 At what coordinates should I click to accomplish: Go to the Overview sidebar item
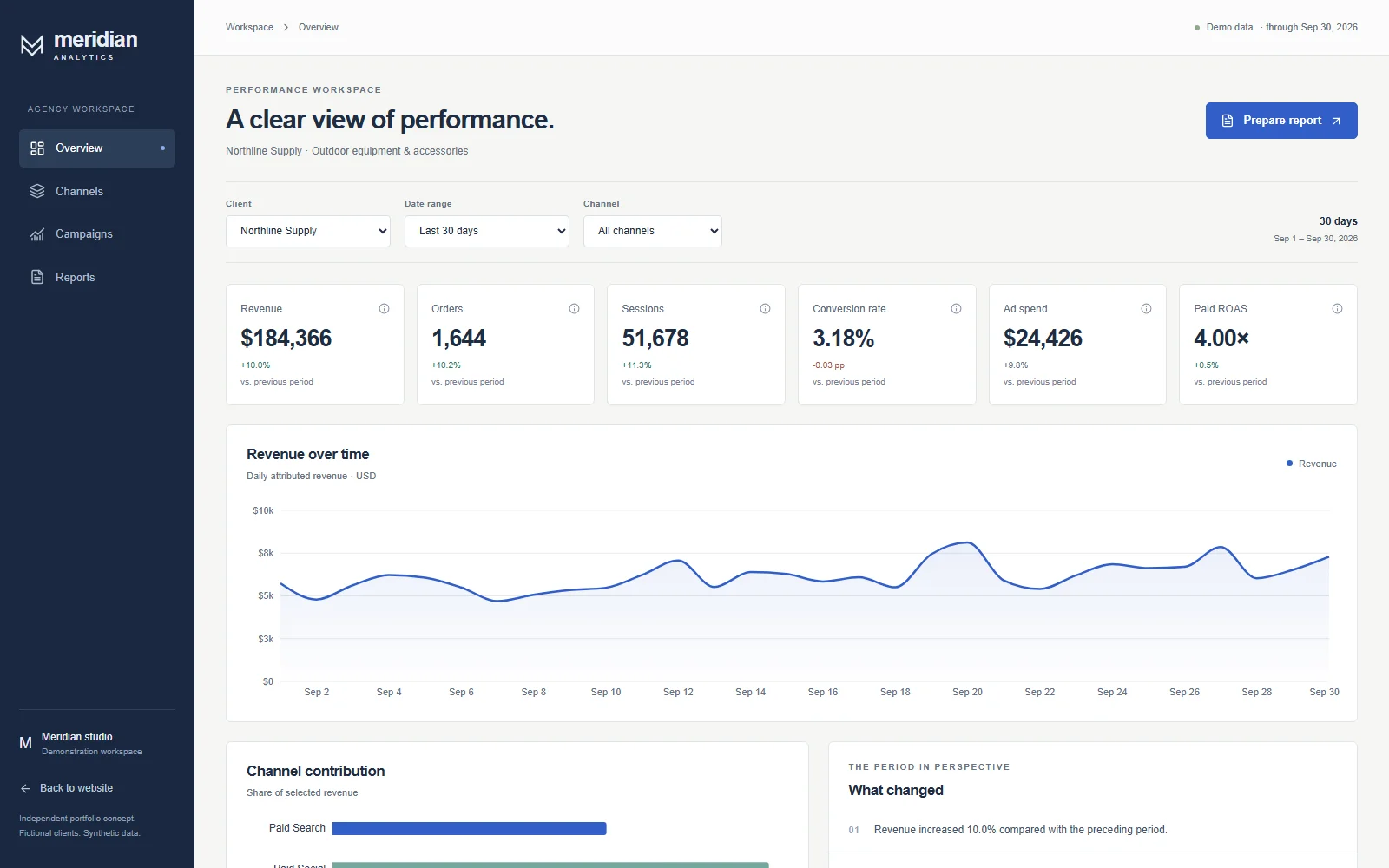click(x=97, y=148)
